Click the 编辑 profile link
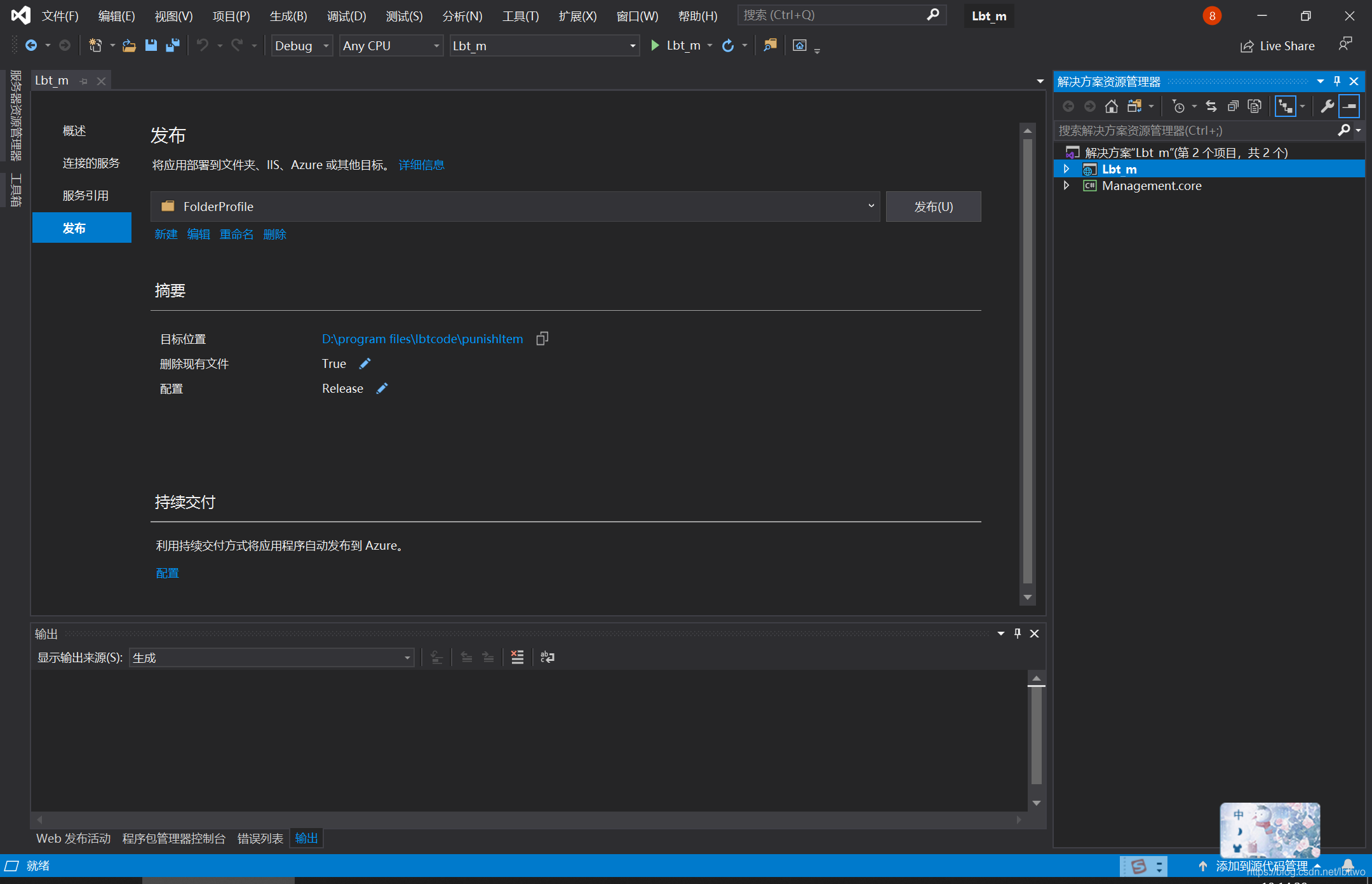The width and height of the screenshot is (1372, 884). (x=198, y=235)
